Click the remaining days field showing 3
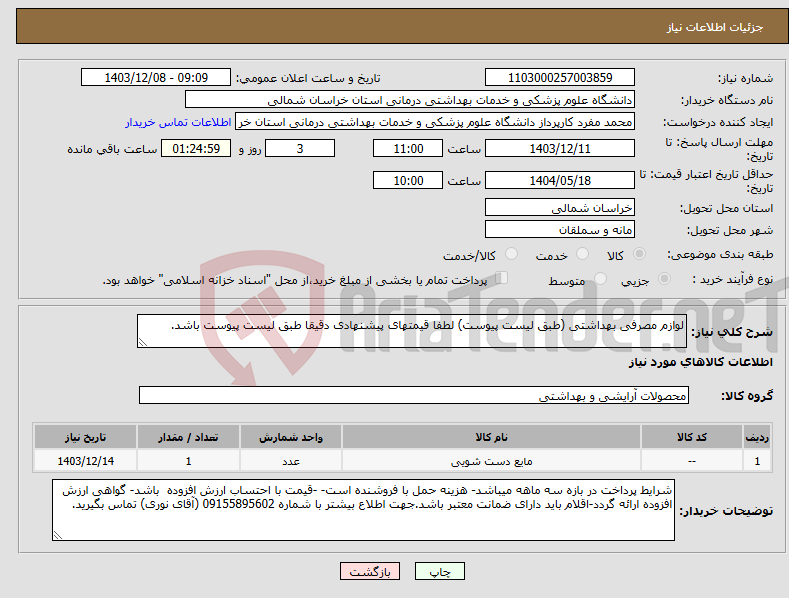789x598 pixels. [300, 148]
